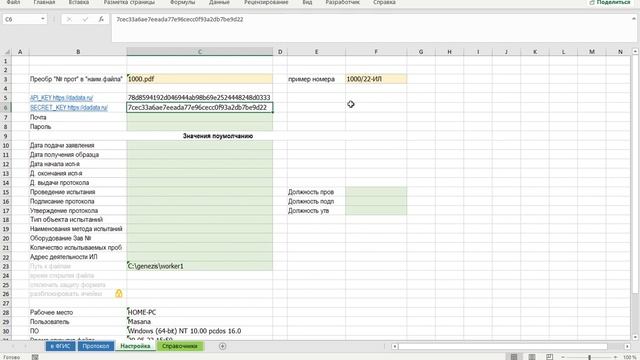Zoom out with the minus icon
Image resolution: width=640 pixels, height=360 pixels.
click(x=563, y=357)
